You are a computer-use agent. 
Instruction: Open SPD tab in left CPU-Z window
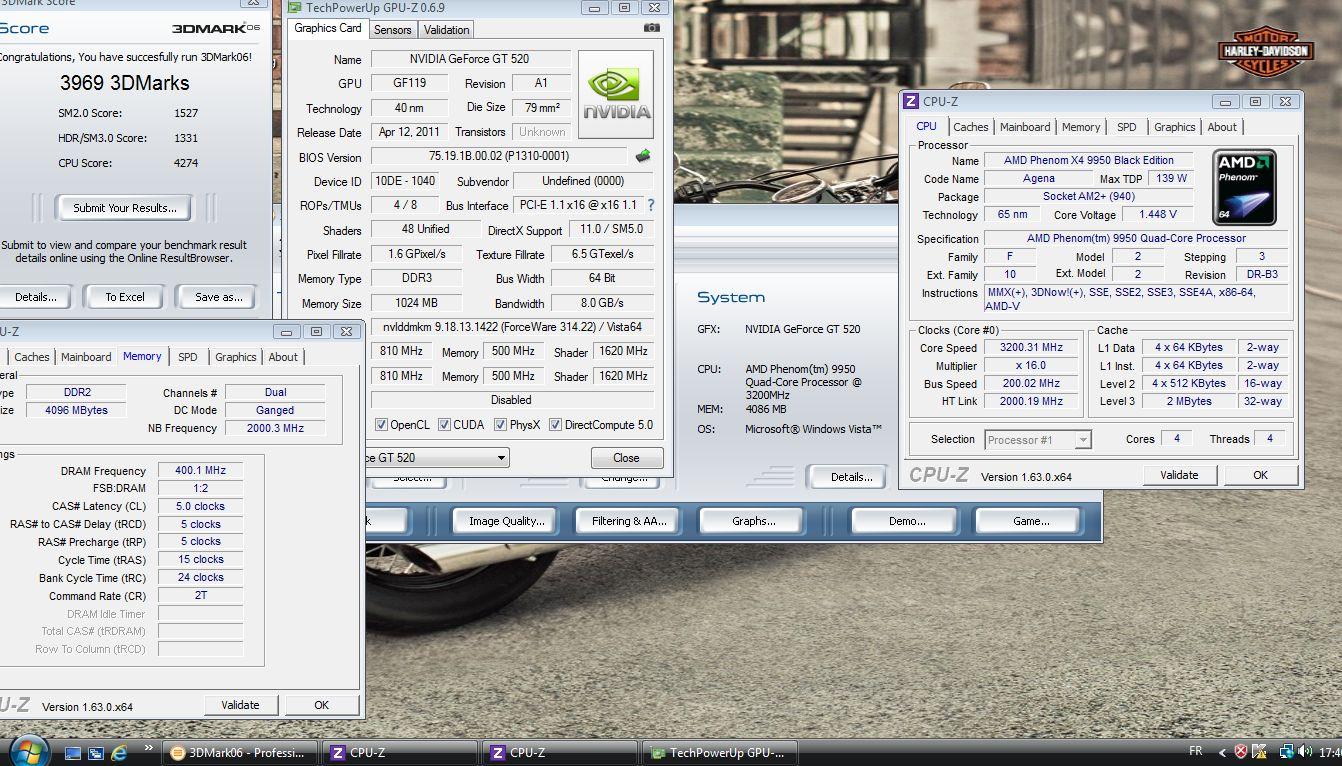pos(188,357)
